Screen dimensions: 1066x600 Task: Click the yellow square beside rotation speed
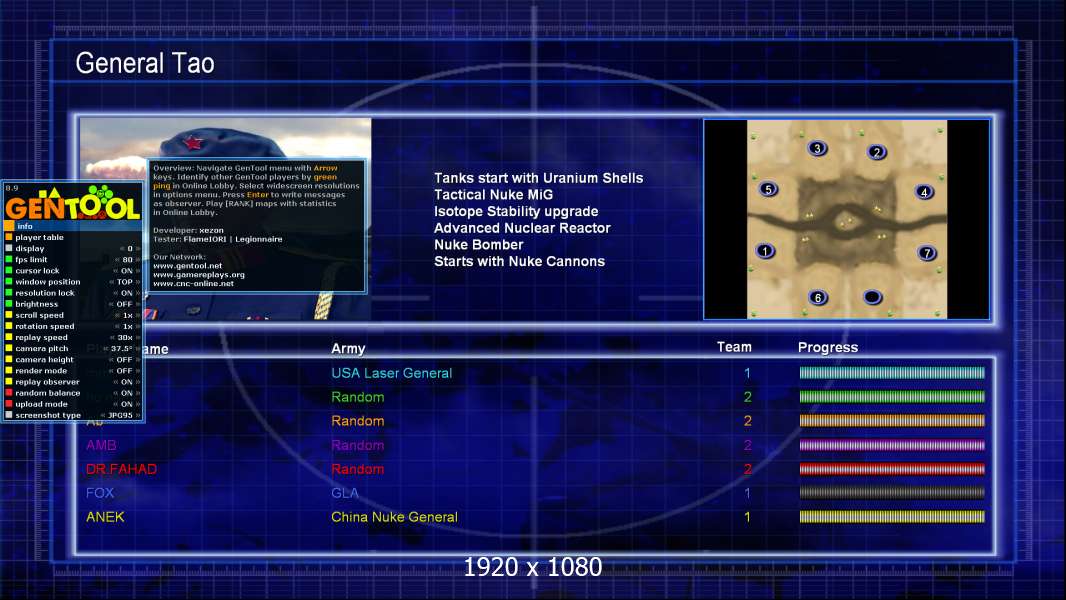tap(9, 326)
